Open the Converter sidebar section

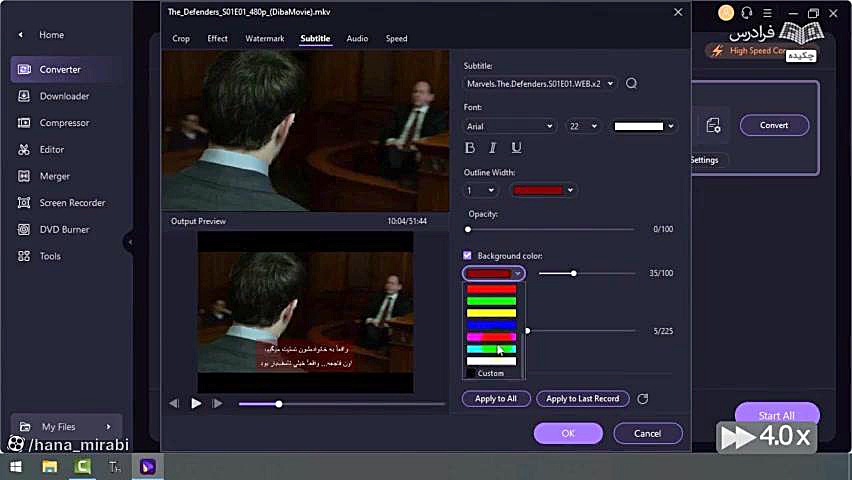(61, 70)
